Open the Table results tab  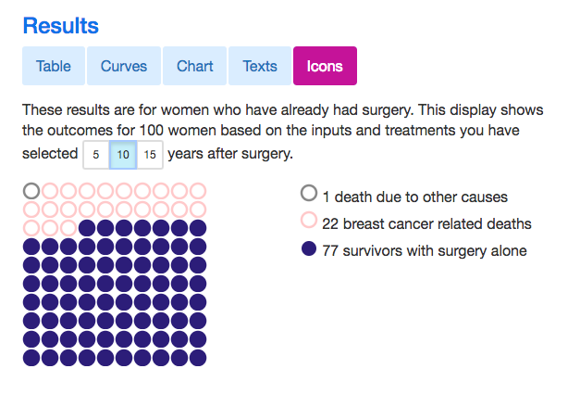[x=54, y=66]
